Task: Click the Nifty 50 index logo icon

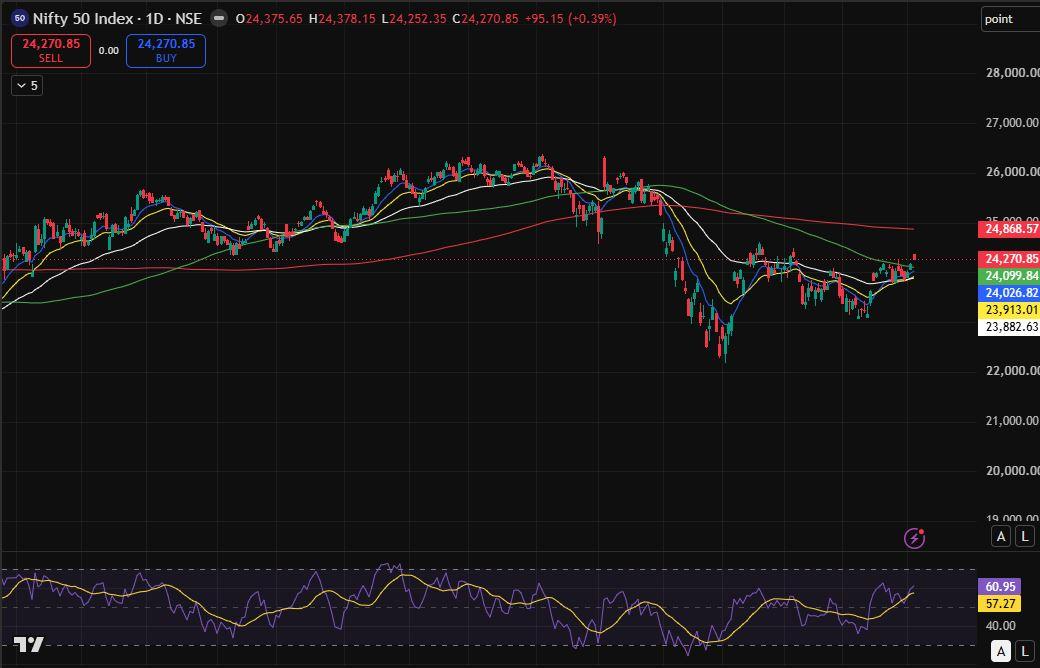Action: point(19,19)
